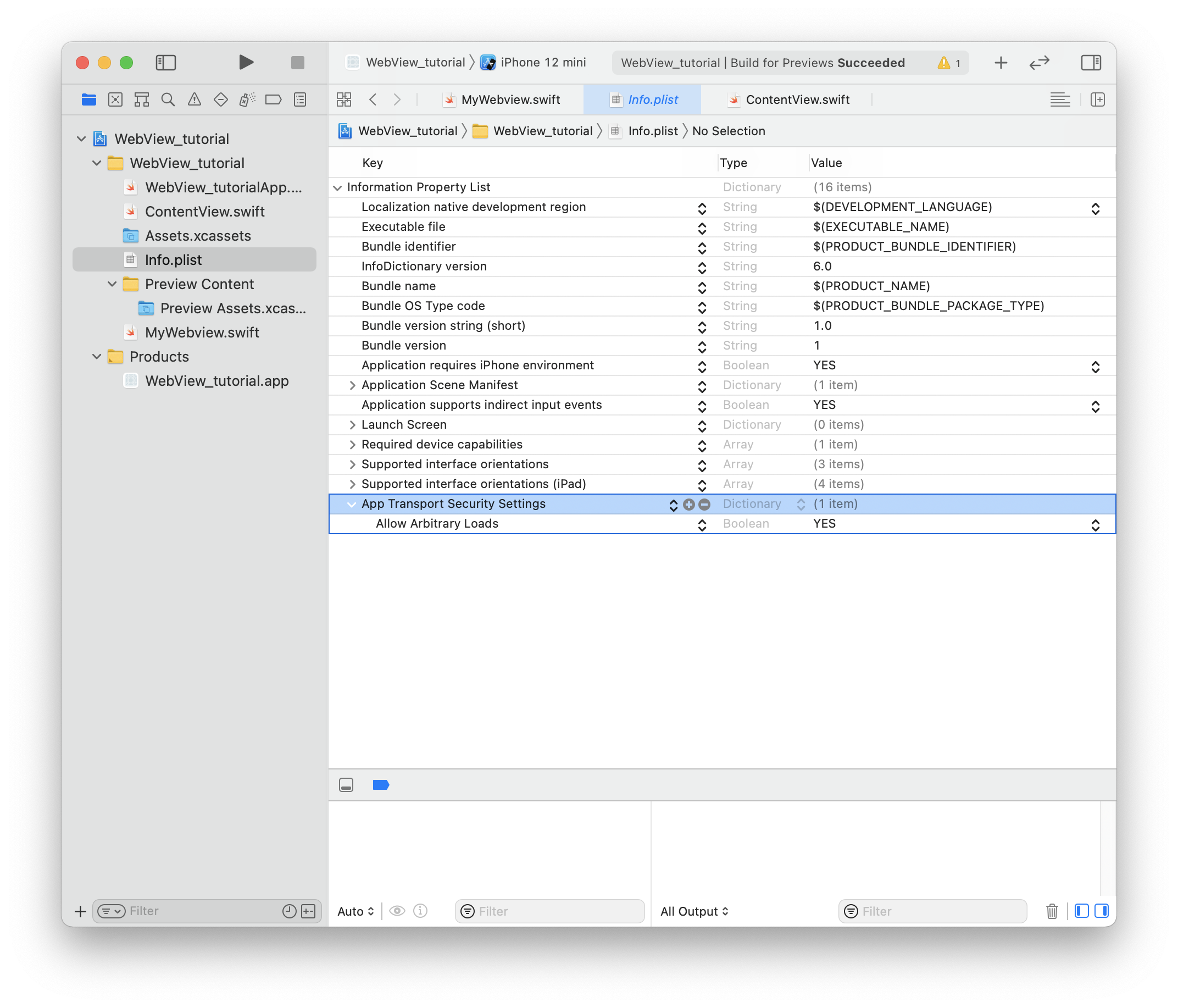This screenshot has height=1008, width=1178.
Task: Open the Issue navigator warning icon
Action: pos(195,100)
